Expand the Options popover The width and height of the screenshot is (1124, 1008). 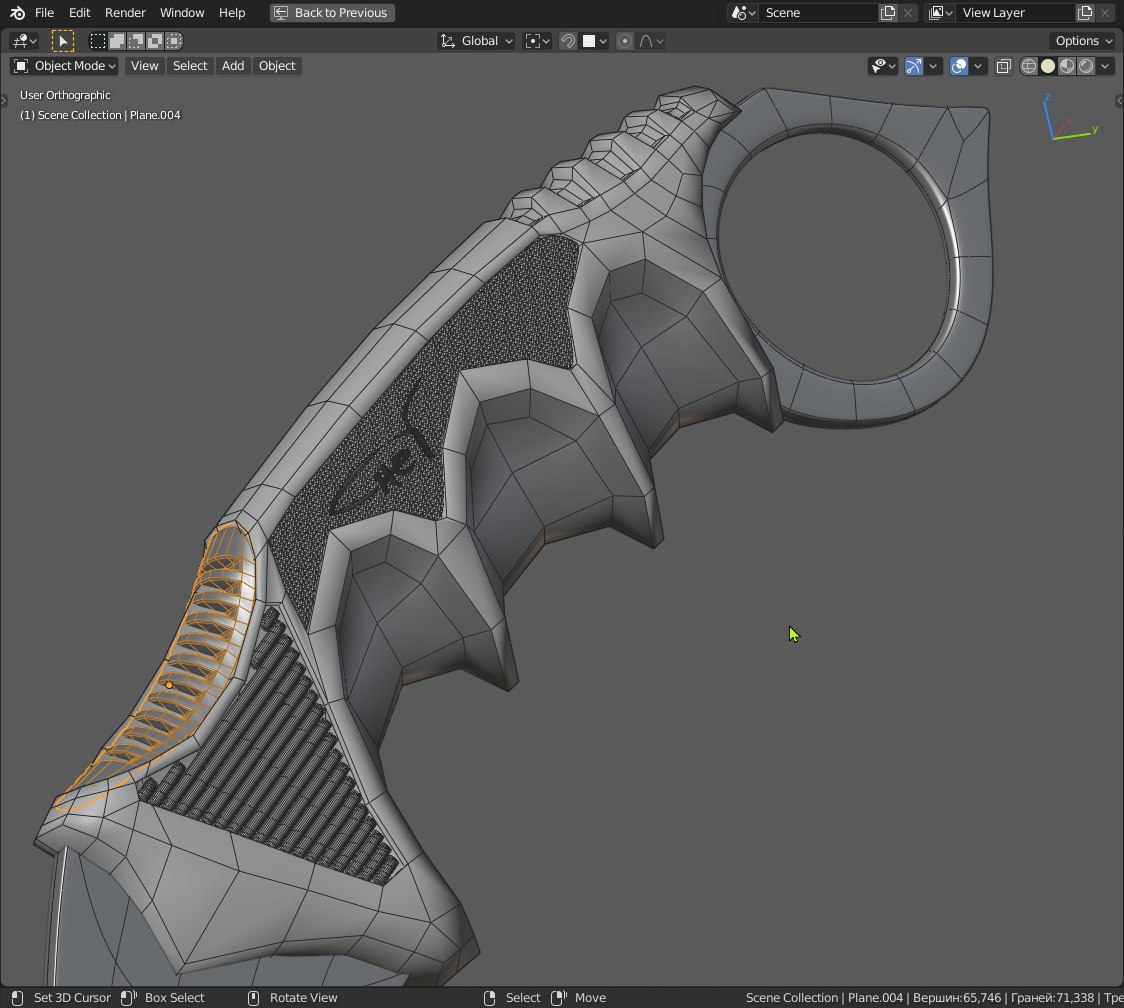tap(1082, 41)
